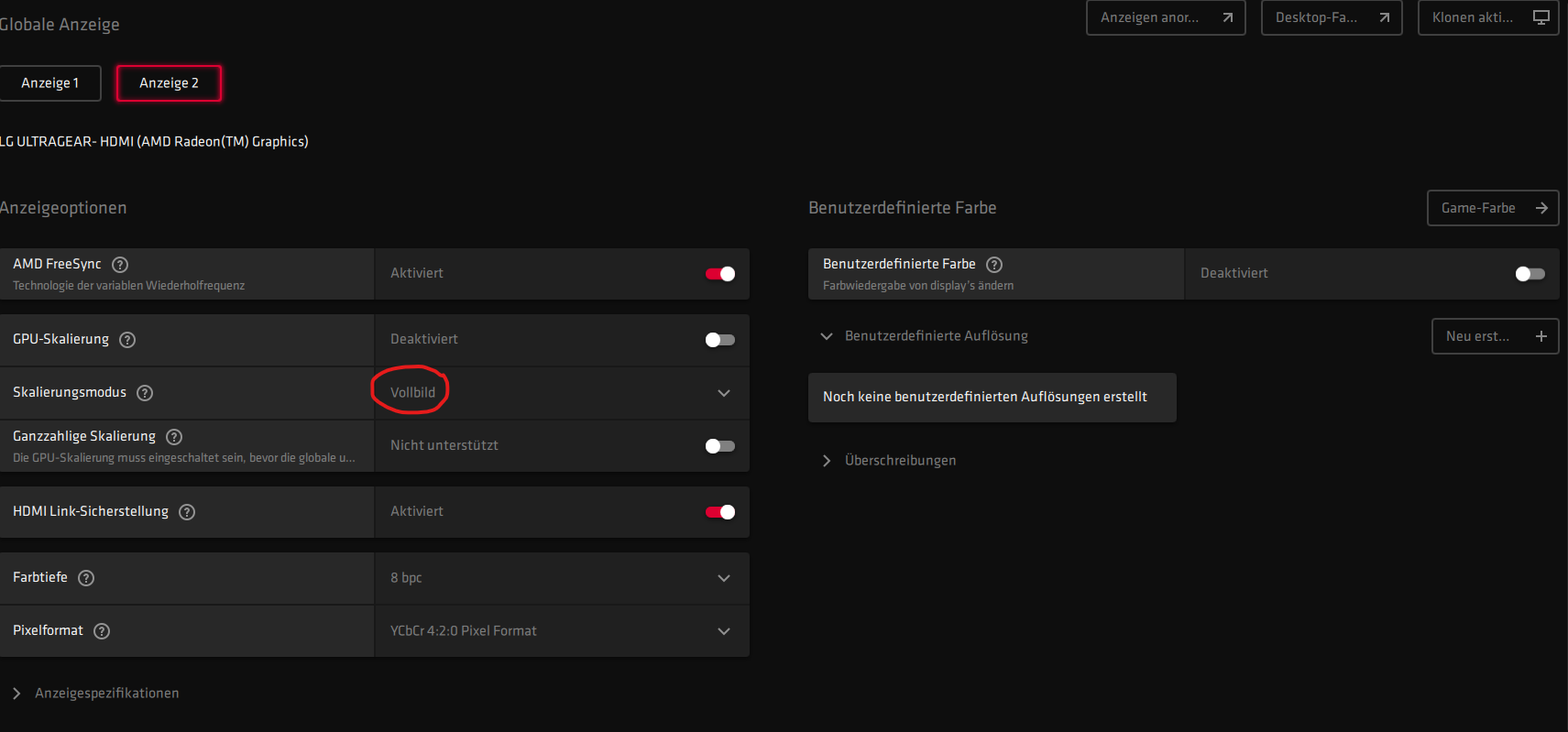This screenshot has width=1568, height=732.
Task: Turn off HDMI Link-Sicherstellung switch
Action: (x=720, y=512)
